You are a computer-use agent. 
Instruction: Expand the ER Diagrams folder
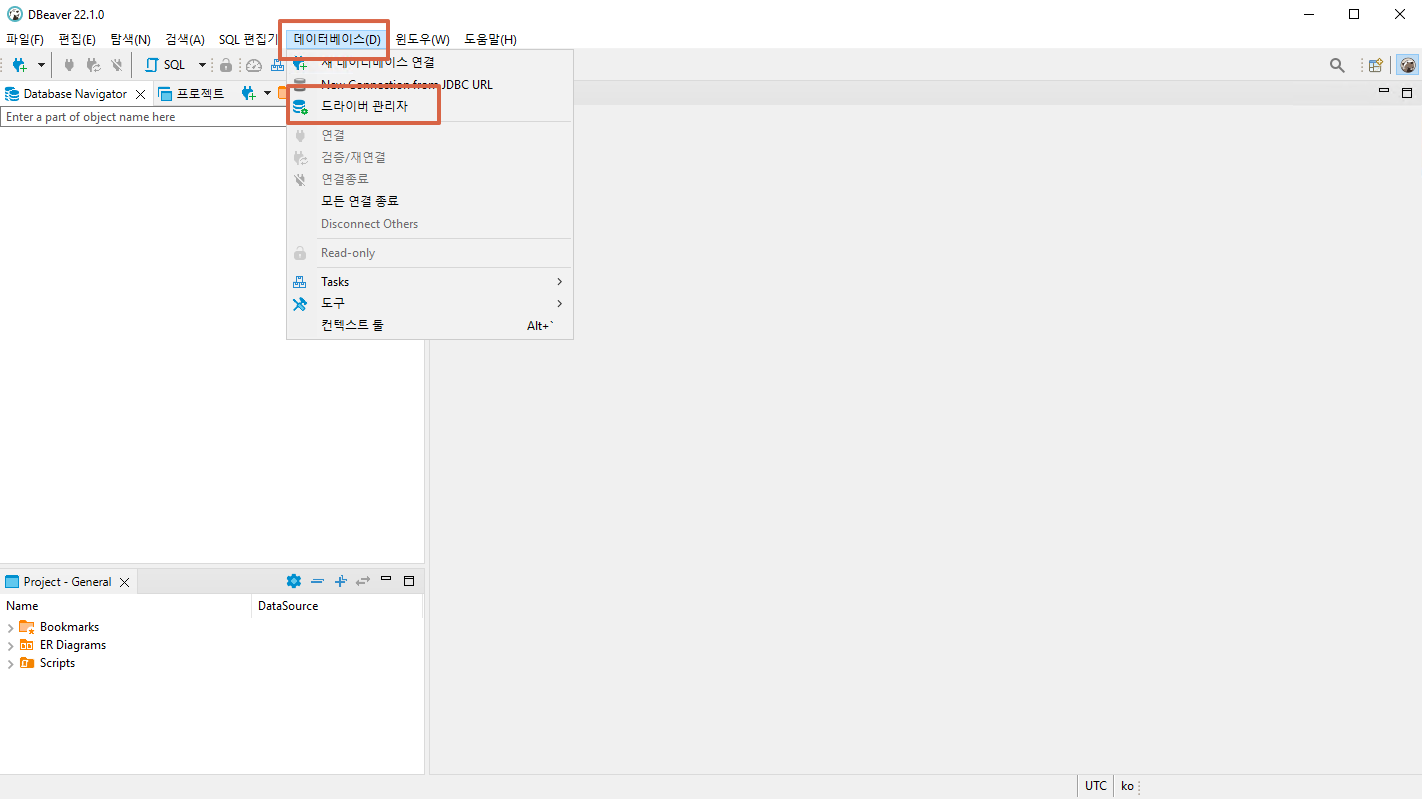pos(10,646)
